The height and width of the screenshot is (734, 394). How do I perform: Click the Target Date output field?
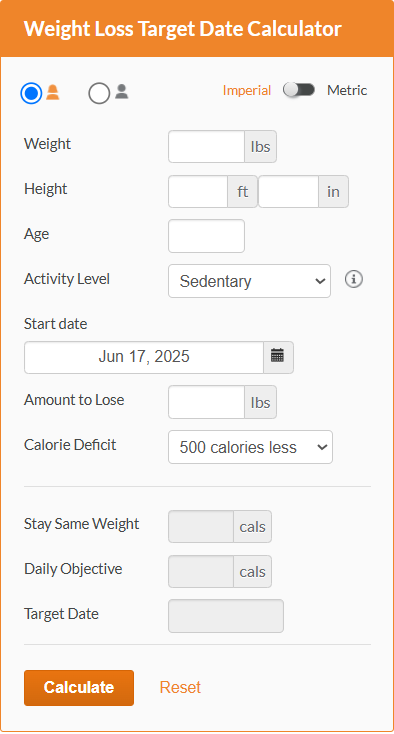click(x=226, y=616)
